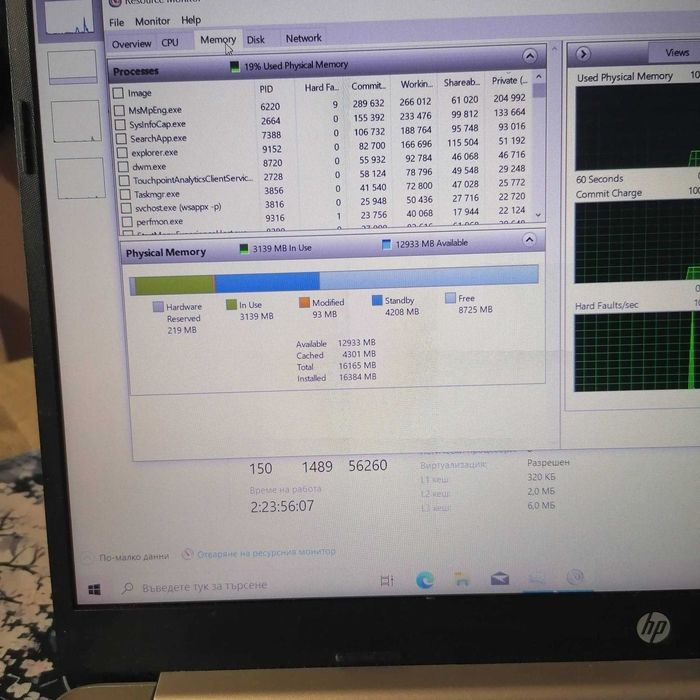
Task: Toggle the Image select-all checkbox
Action: (x=118, y=93)
